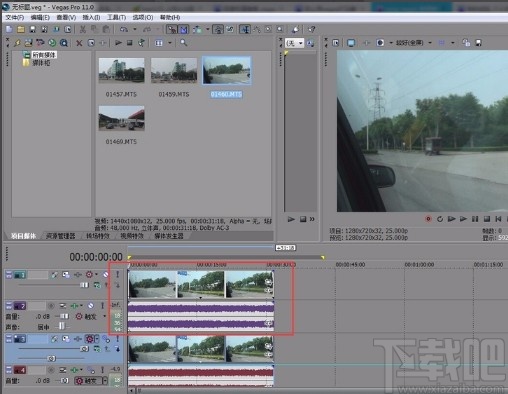Toggle Loop Playback under preview
Image resolution: width=508 pixels, height=394 pixels.
[x=440, y=219]
